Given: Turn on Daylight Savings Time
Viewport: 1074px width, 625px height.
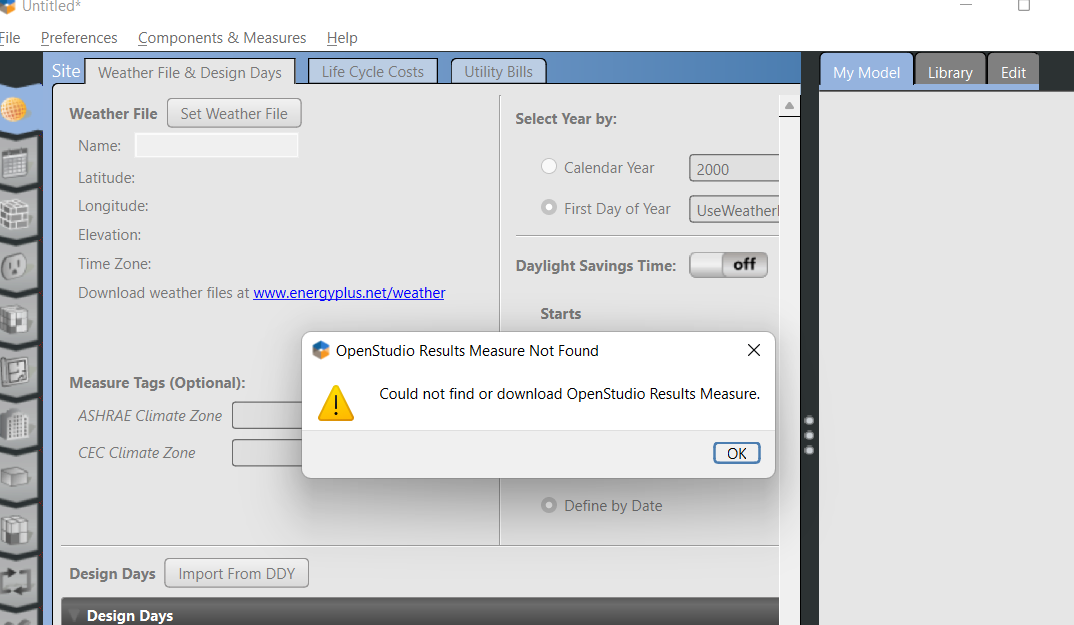Looking at the screenshot, I should (728, 264).
